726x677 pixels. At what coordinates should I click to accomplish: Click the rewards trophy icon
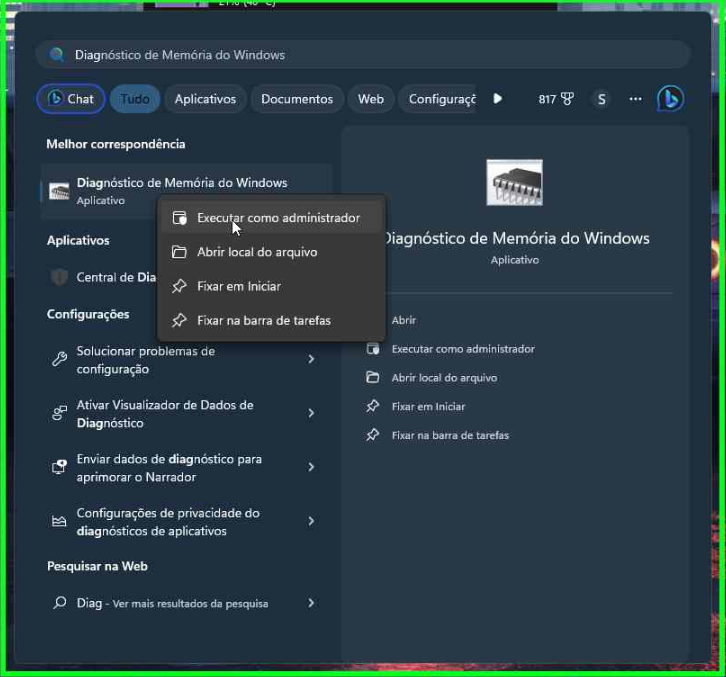tap(567, 99)
